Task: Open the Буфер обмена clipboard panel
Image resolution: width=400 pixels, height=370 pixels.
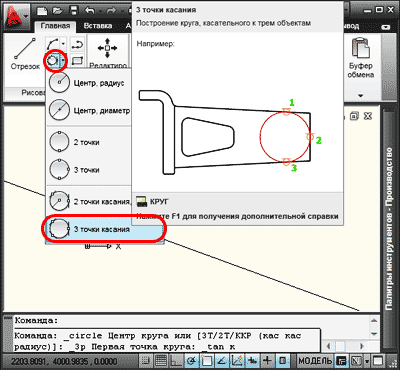Action: (x=361, y=57)
